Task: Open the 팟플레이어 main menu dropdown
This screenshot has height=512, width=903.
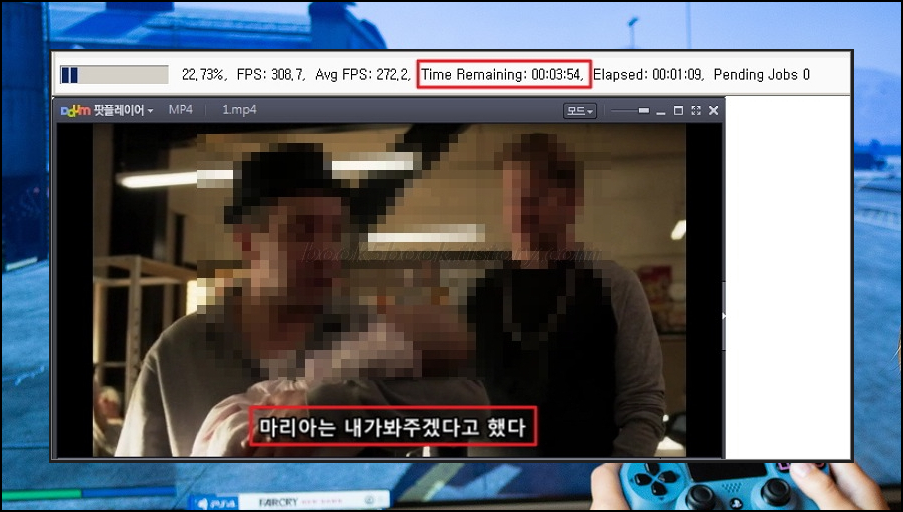Action: [107, 110]
